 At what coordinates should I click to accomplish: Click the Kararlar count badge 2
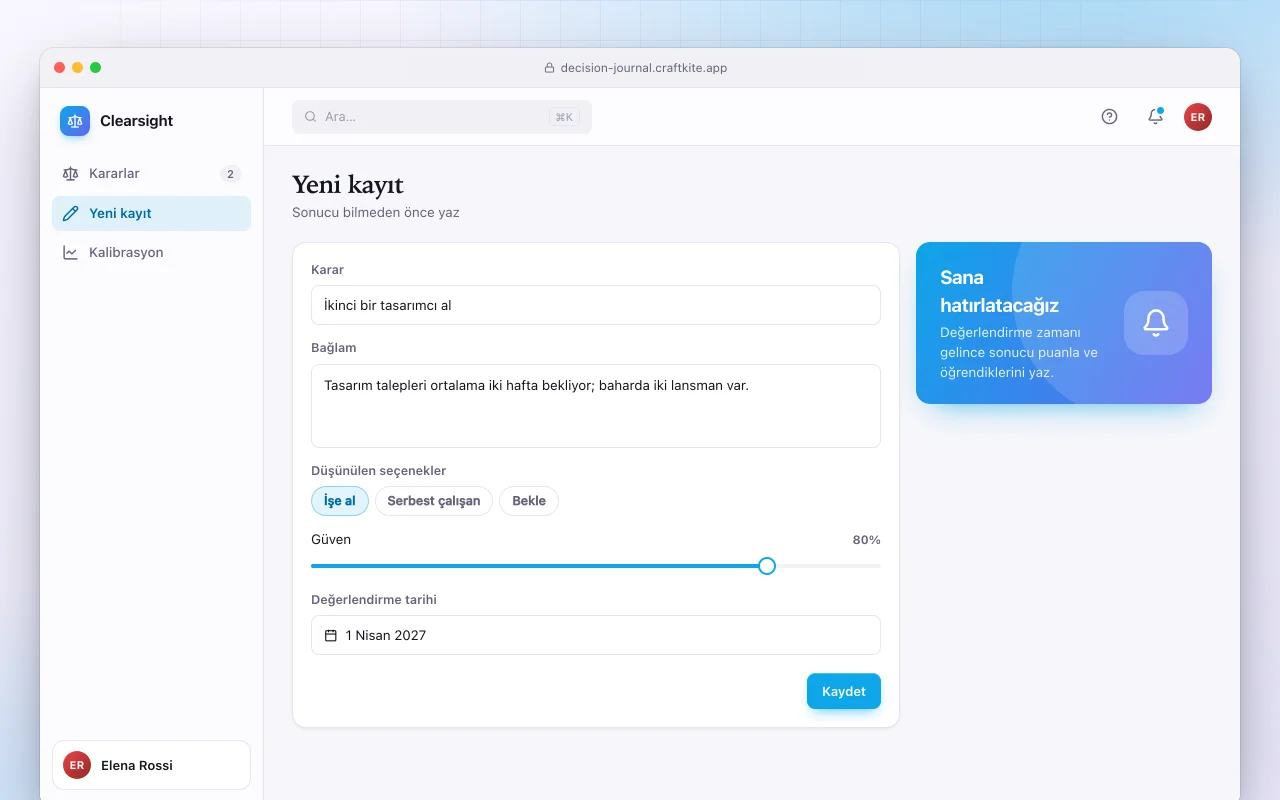pos(230,174)
